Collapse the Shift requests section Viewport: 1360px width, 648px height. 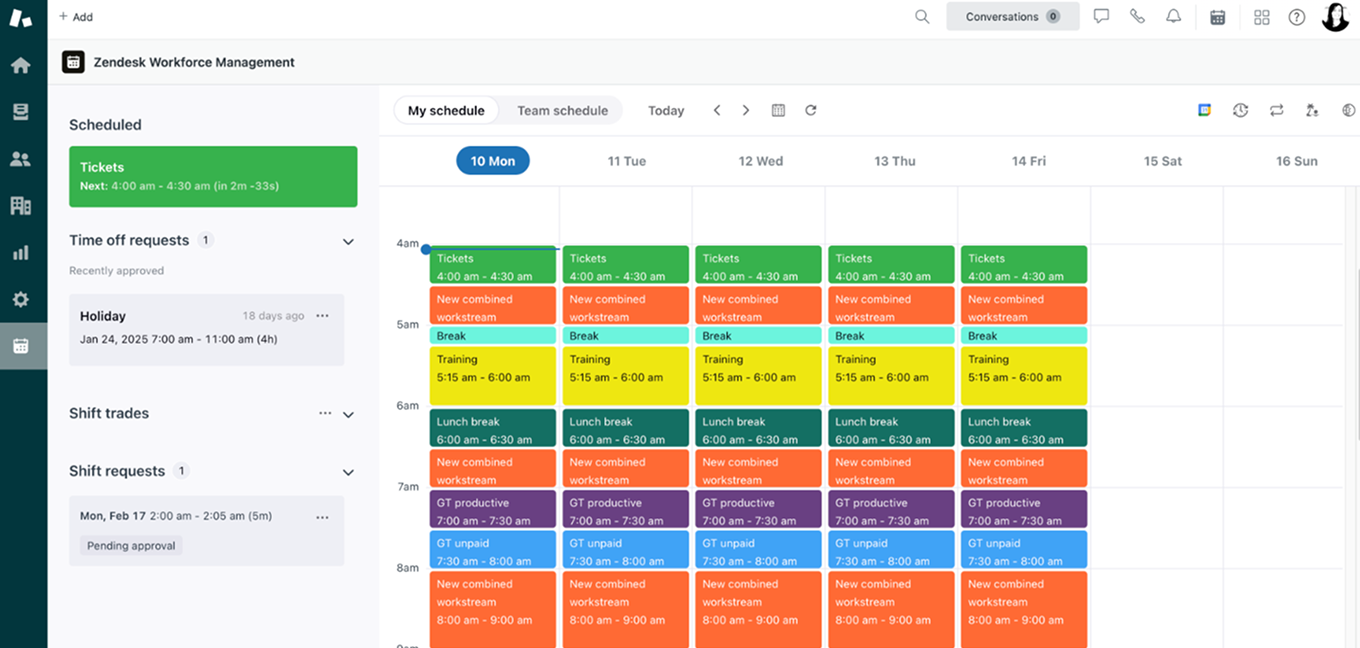pyautogui.click(x=348, y=472)
